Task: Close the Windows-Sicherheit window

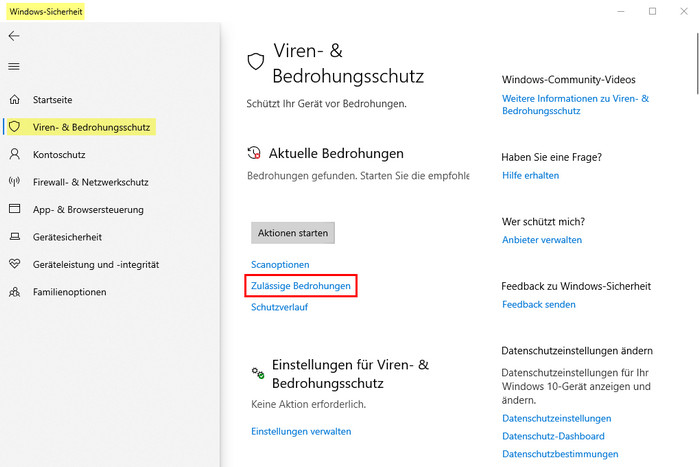Action: 683,11
